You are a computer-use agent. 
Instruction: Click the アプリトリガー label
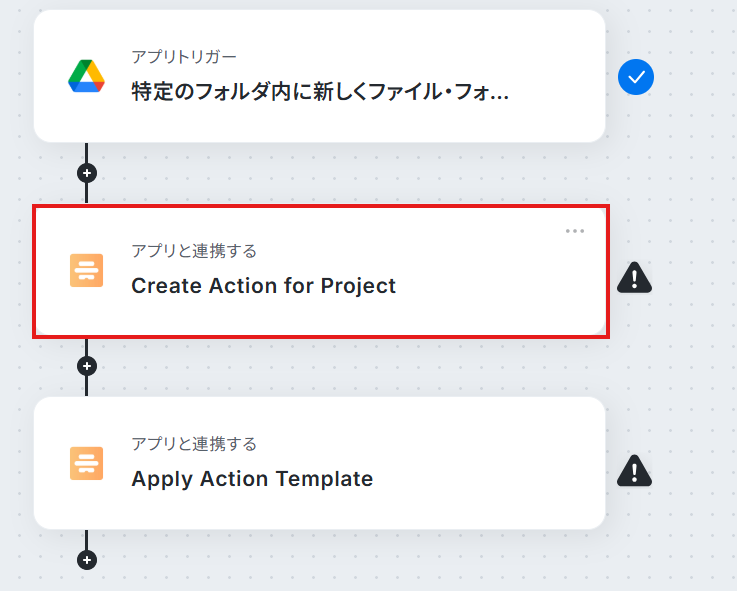tap(184, 57)
